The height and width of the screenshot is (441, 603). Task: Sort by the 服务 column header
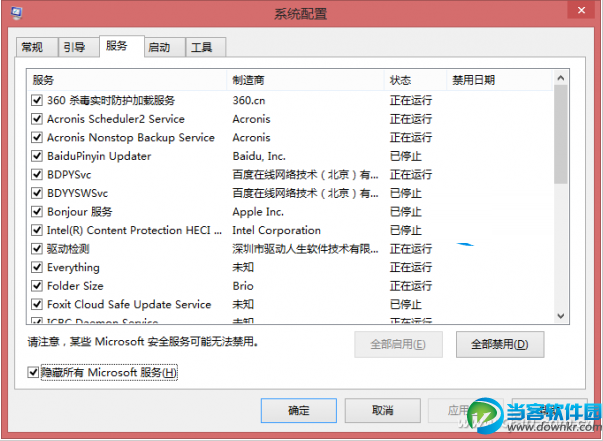pos(127,80)
